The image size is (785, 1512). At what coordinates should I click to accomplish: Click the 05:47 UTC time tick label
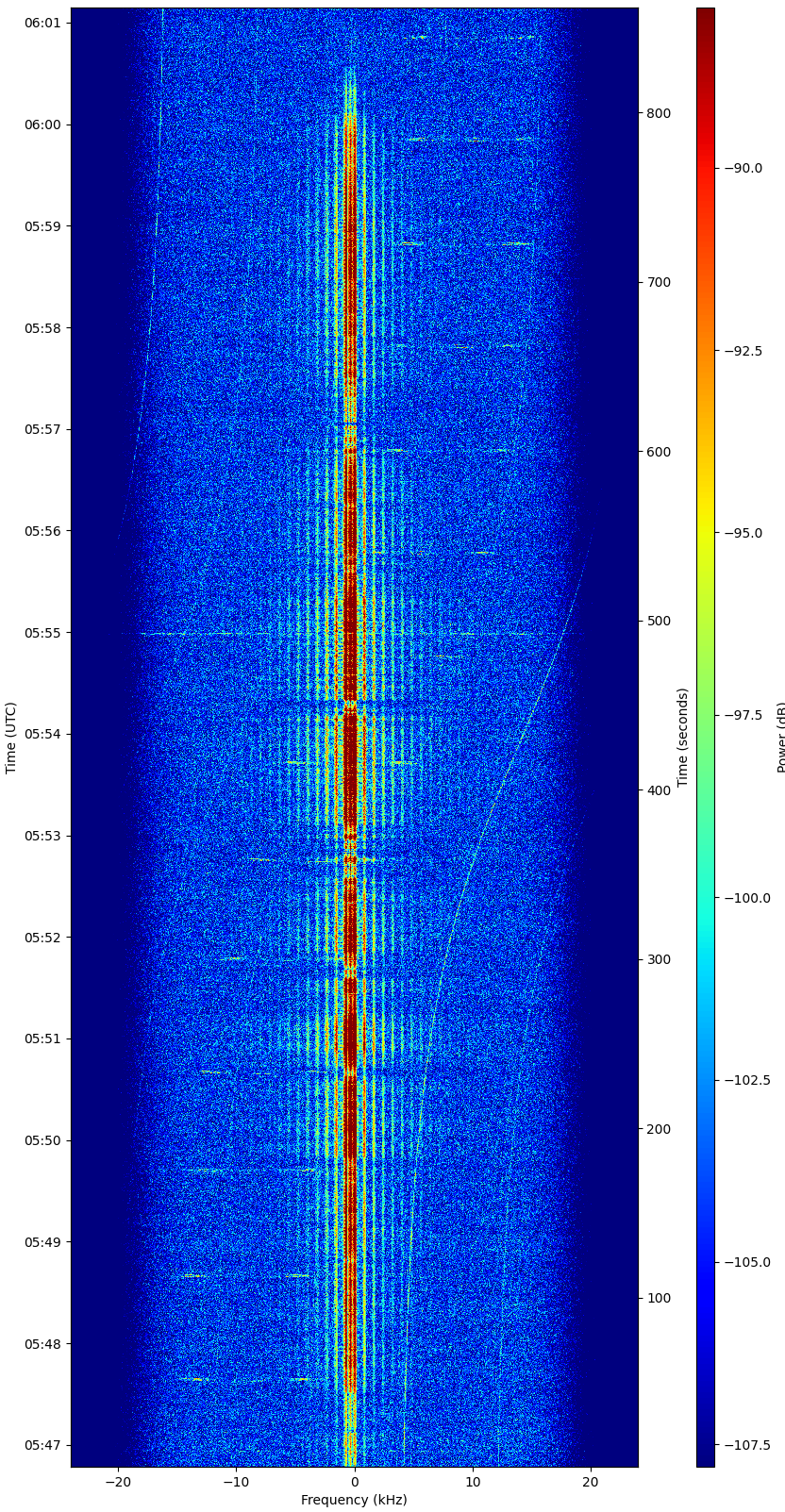pos(42,1445)
